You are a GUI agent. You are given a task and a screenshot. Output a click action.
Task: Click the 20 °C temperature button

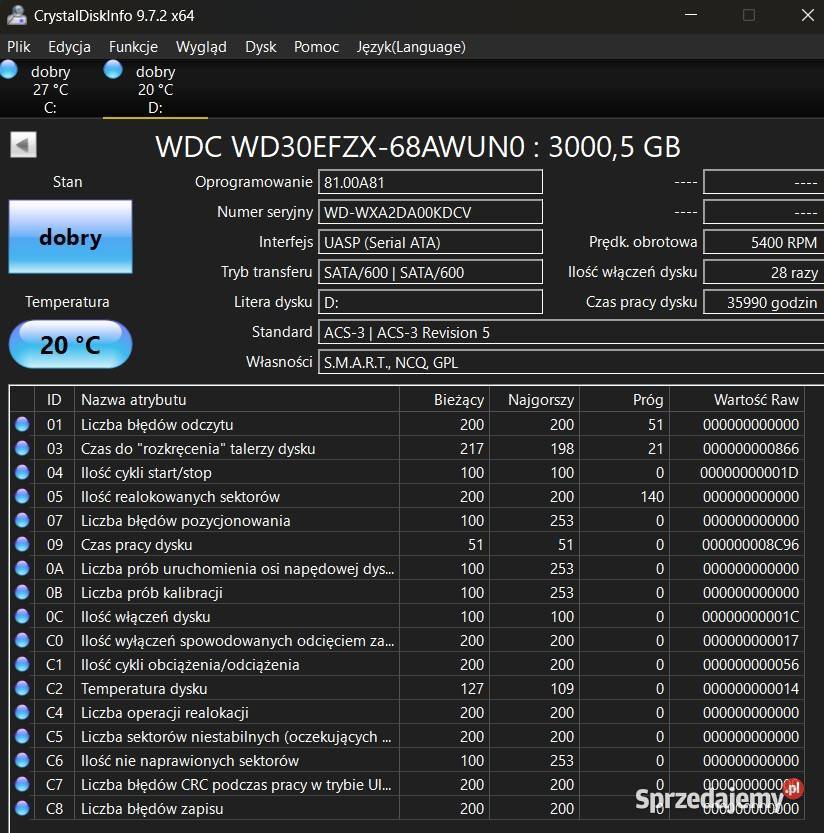point(70,345)
